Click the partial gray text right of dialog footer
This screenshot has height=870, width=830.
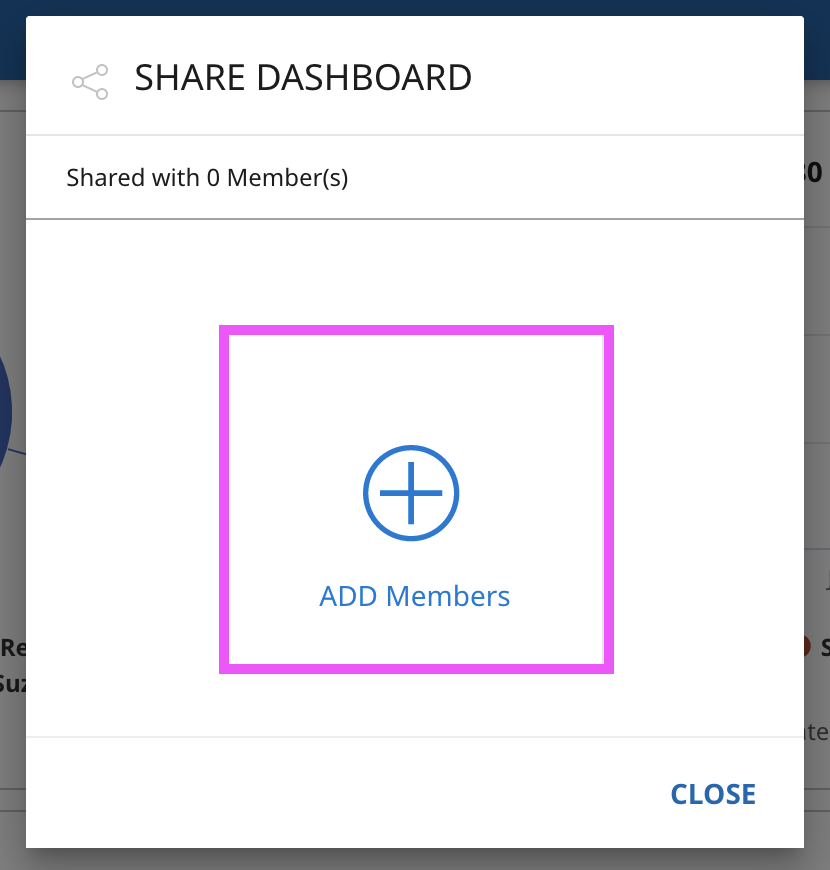click(817, 733)
